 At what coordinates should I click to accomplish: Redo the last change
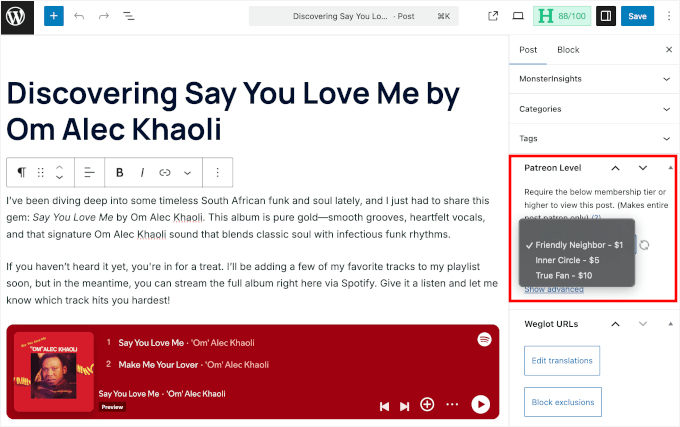pos(104,16)
